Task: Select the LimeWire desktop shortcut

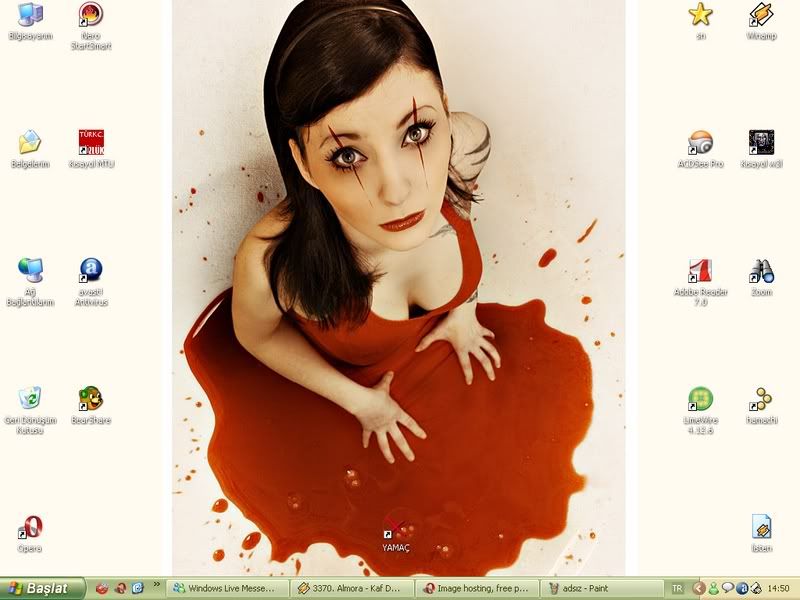Action: click(700, 400)
